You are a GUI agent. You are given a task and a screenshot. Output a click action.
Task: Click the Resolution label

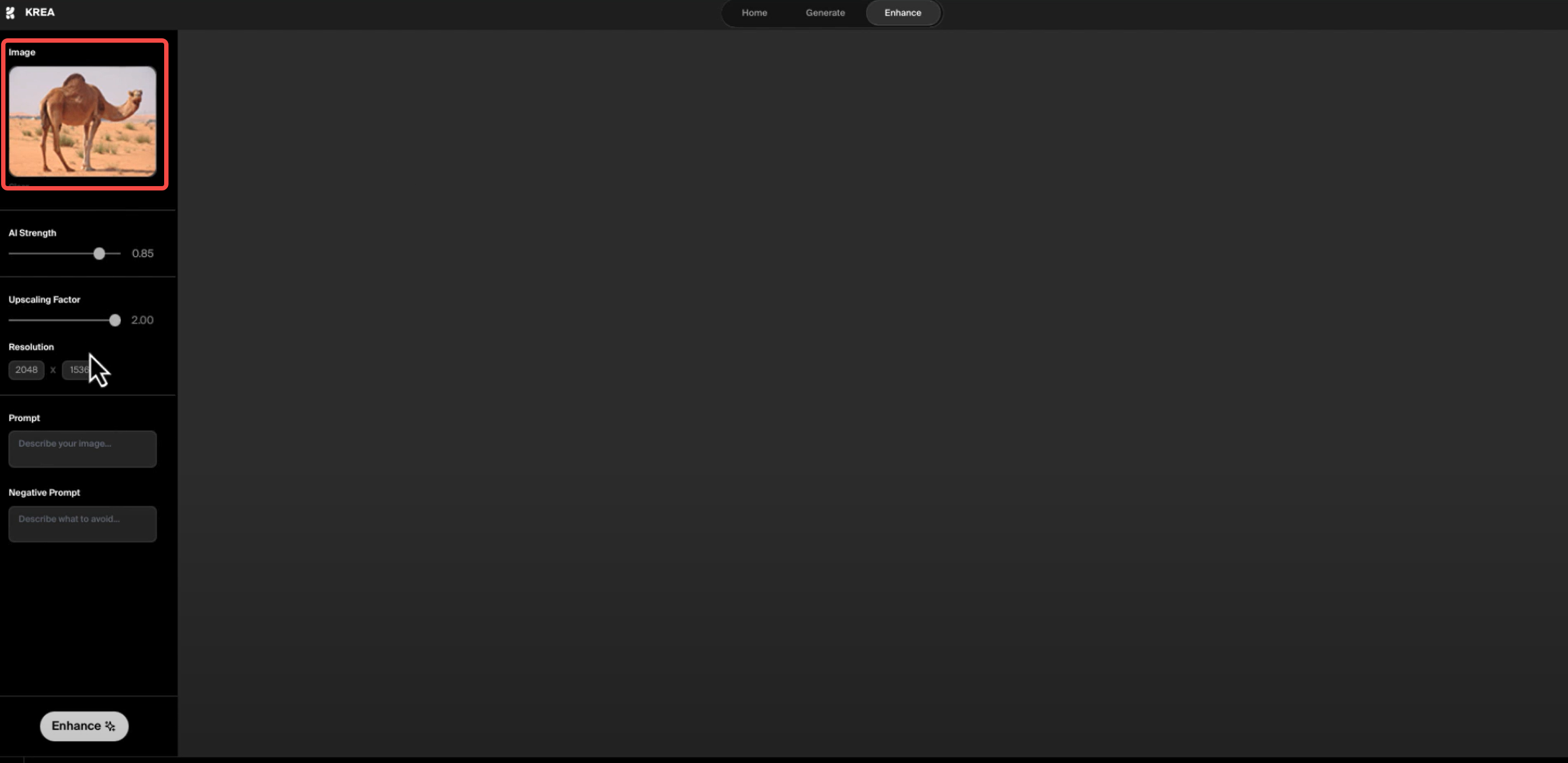(x=31, y=347)
